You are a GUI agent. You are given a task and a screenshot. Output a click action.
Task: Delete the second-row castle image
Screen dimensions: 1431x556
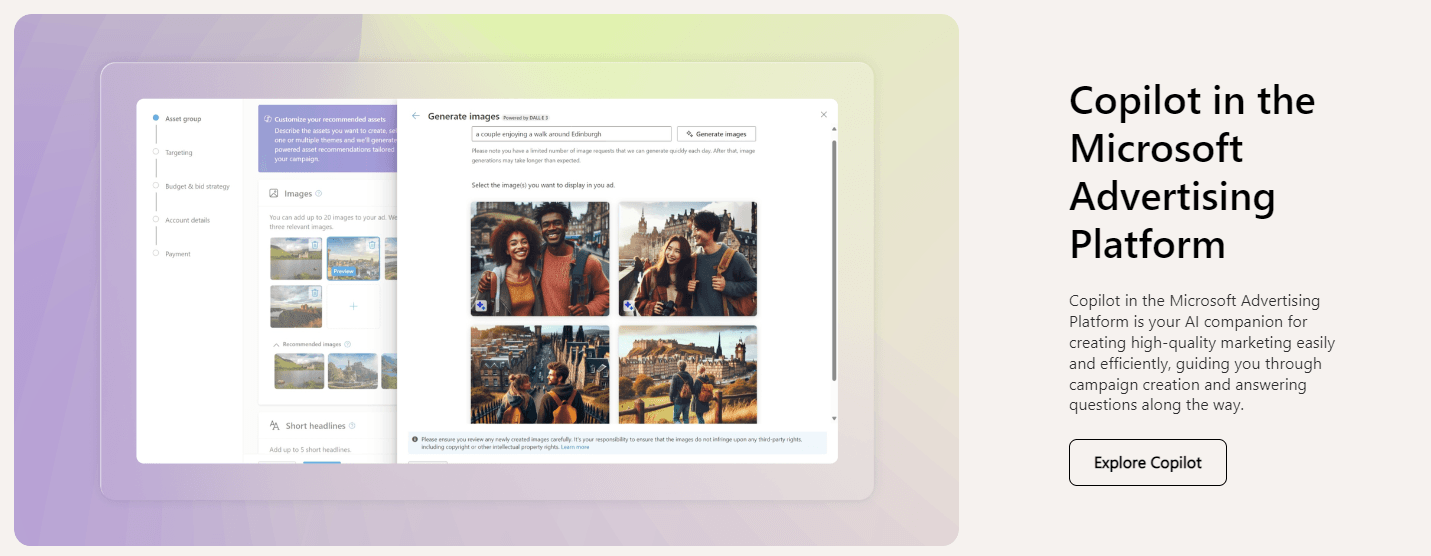tap(315, 294)
